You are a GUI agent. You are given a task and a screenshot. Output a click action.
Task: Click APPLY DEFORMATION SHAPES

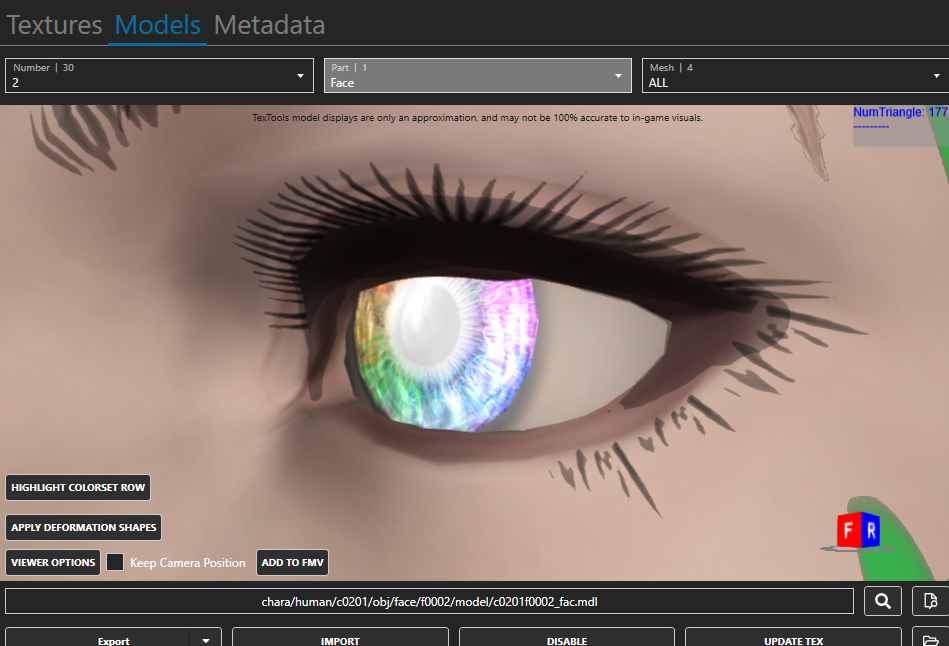[x=83, y=527]
